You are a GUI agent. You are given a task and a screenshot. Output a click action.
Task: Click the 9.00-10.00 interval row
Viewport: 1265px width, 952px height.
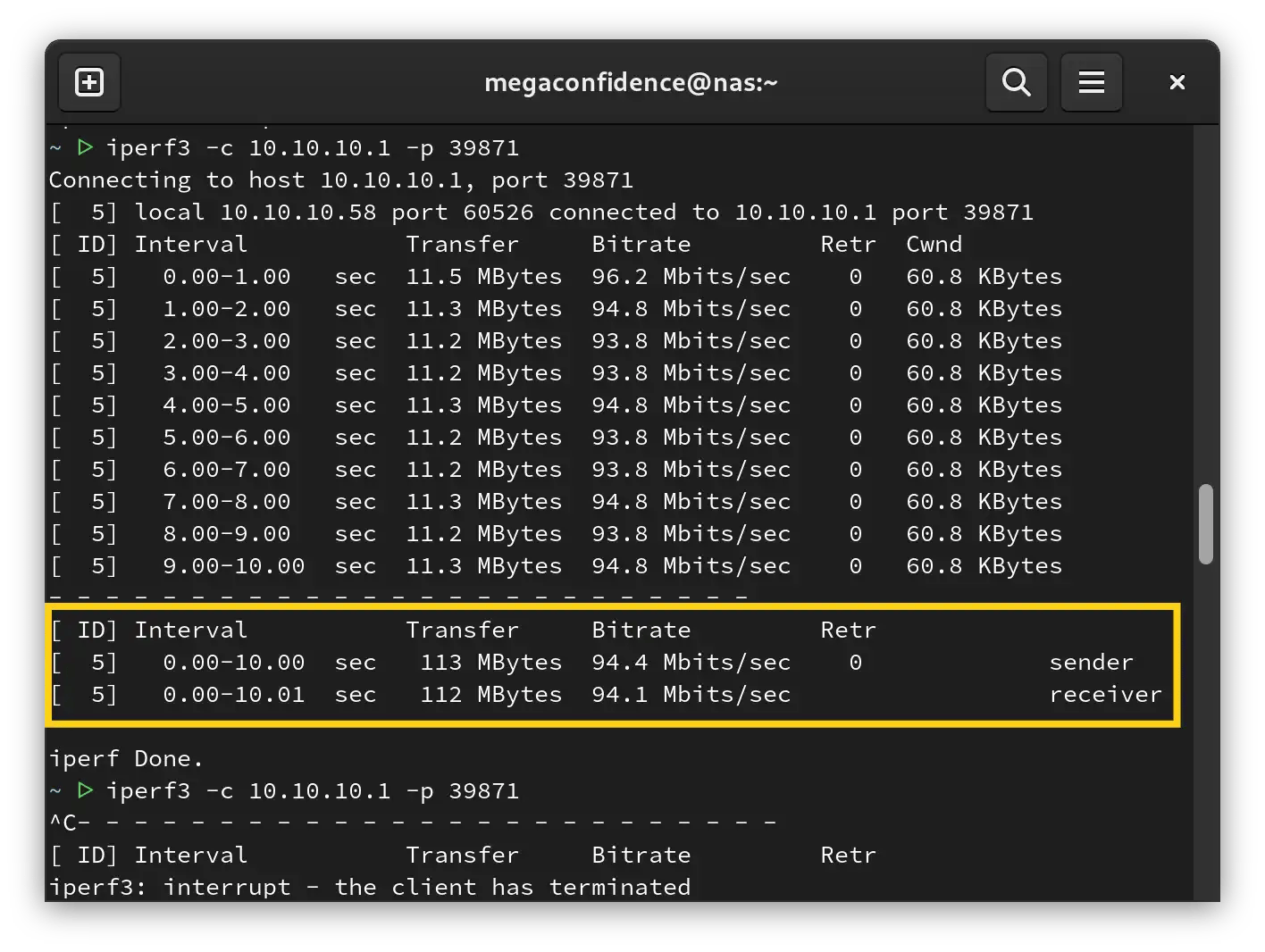(556, 565)
